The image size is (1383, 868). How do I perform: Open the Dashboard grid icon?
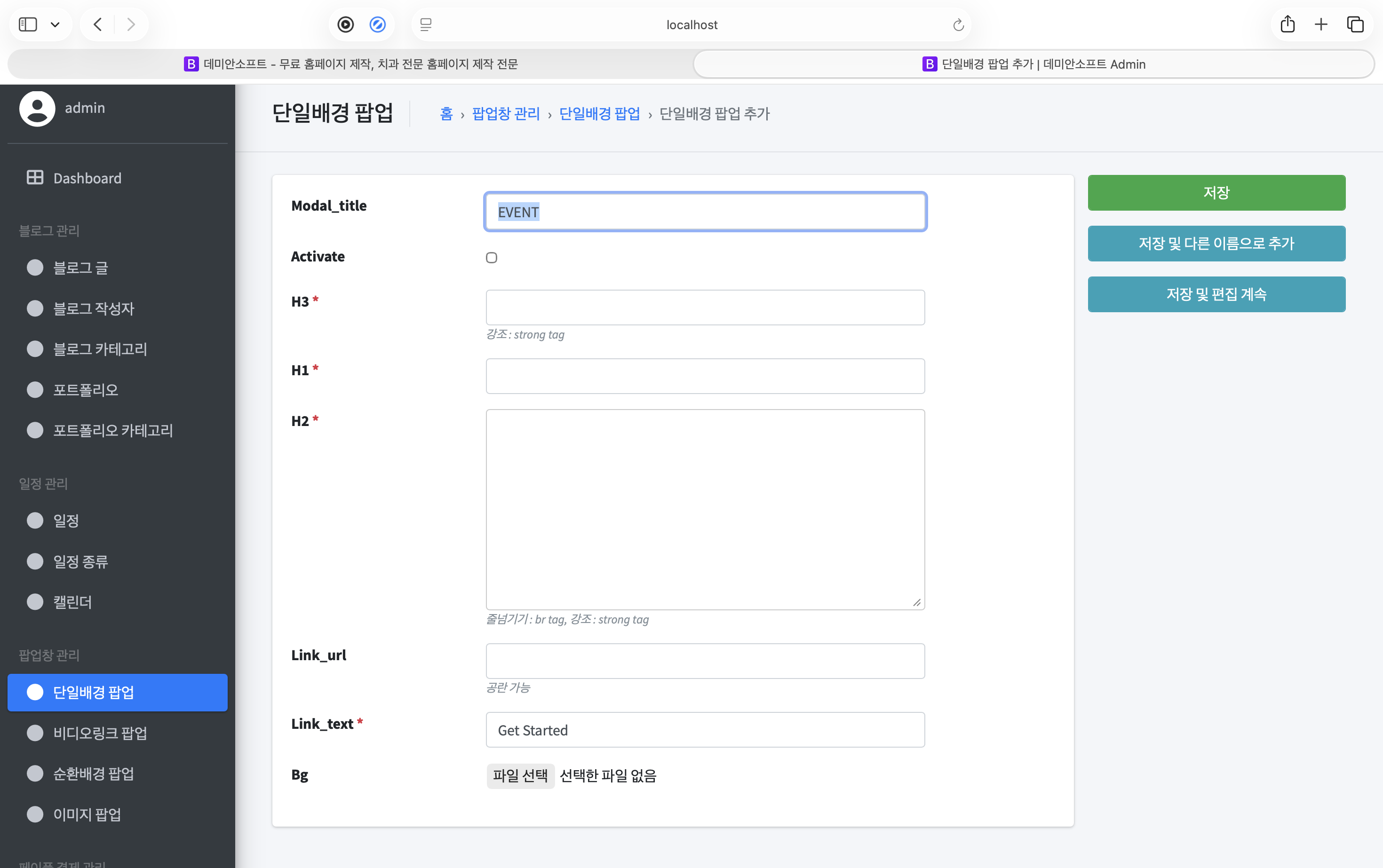[35, 177]
